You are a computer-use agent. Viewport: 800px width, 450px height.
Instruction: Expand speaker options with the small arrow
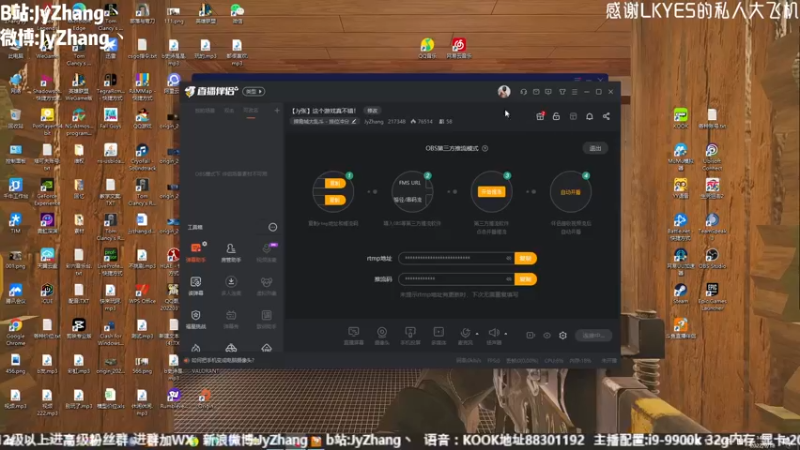click(506, 334)
